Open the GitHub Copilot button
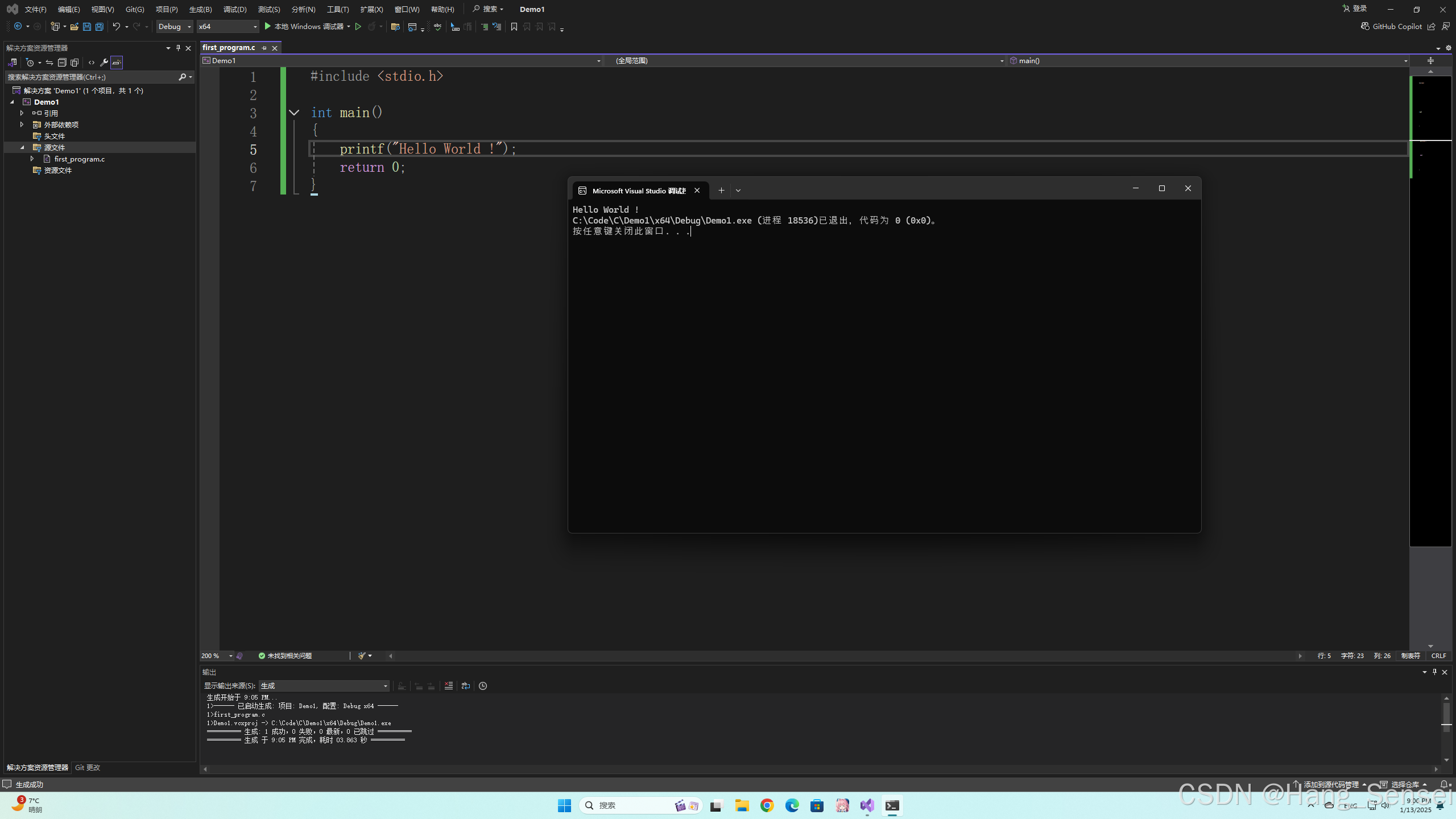The height and width of the screenshot is (819, 1456). (x=1391, y=27)
